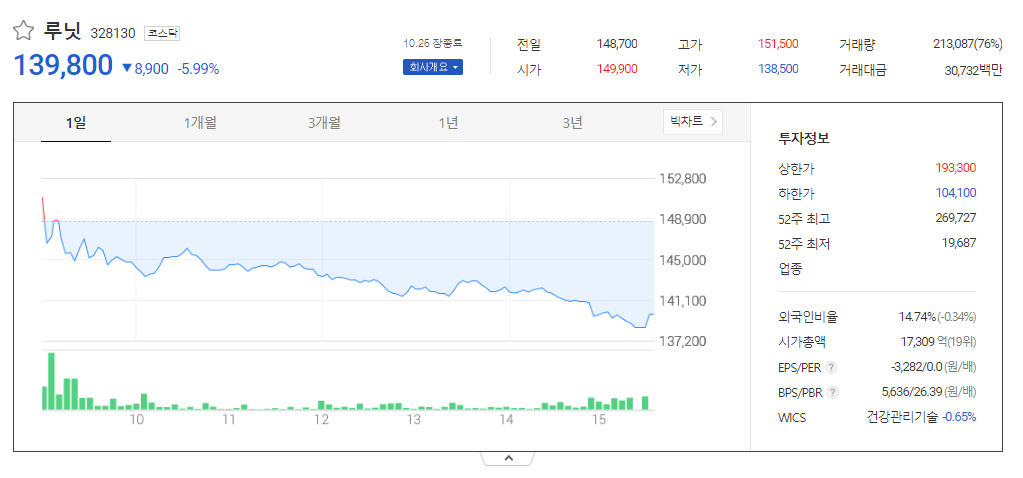
Task: Show the 3년 chart tab
Action: coord(572,123)
